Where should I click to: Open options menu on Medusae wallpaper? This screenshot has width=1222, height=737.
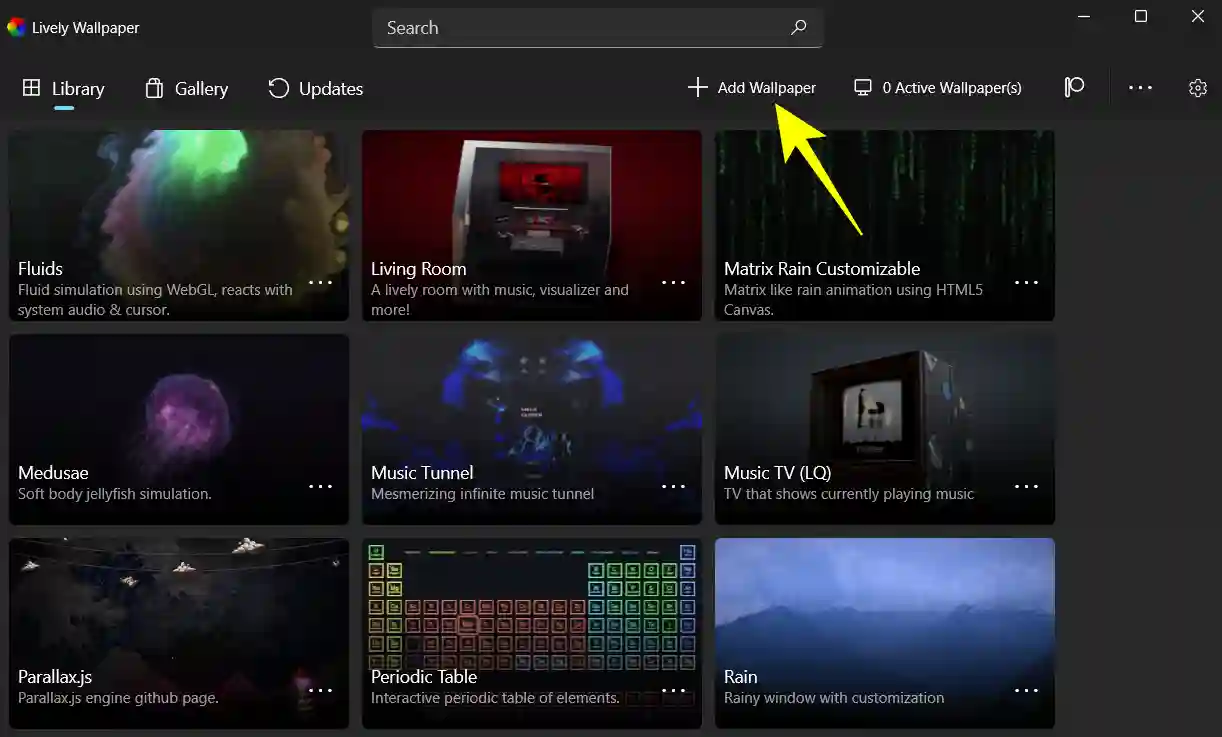pos(320,488)
